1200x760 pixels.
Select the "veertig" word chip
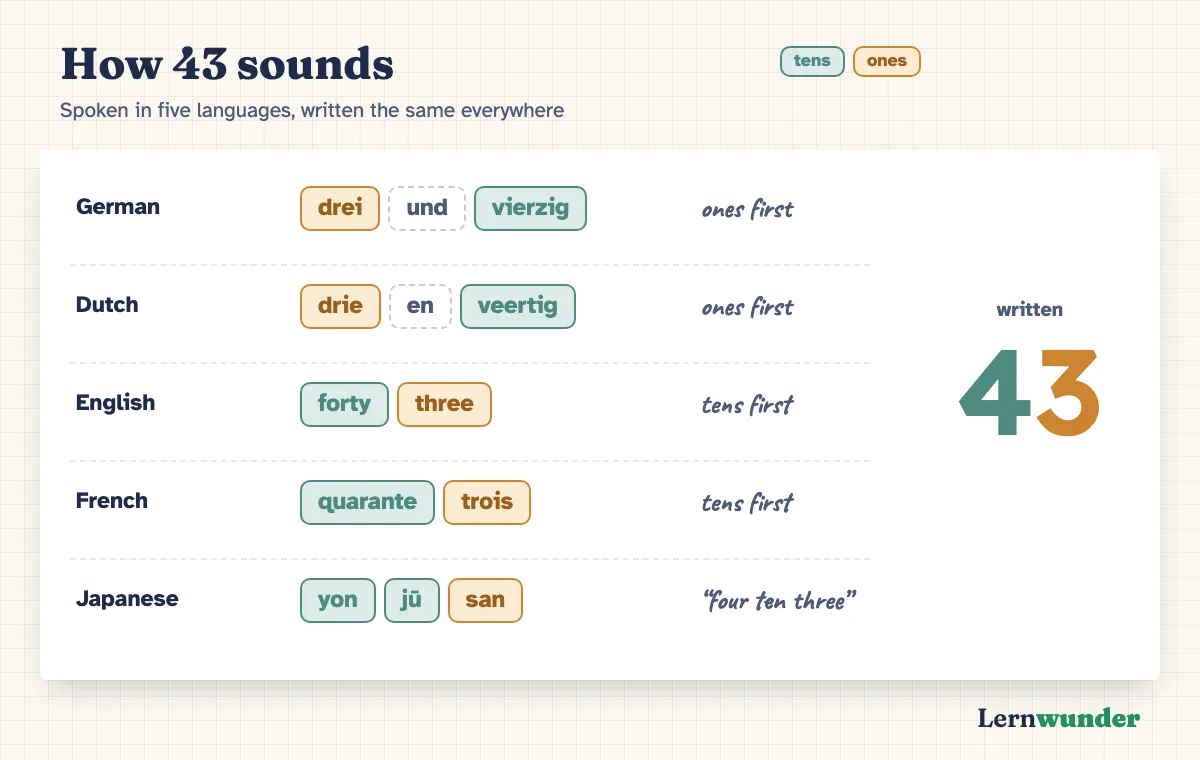click(x=518, y=306)
